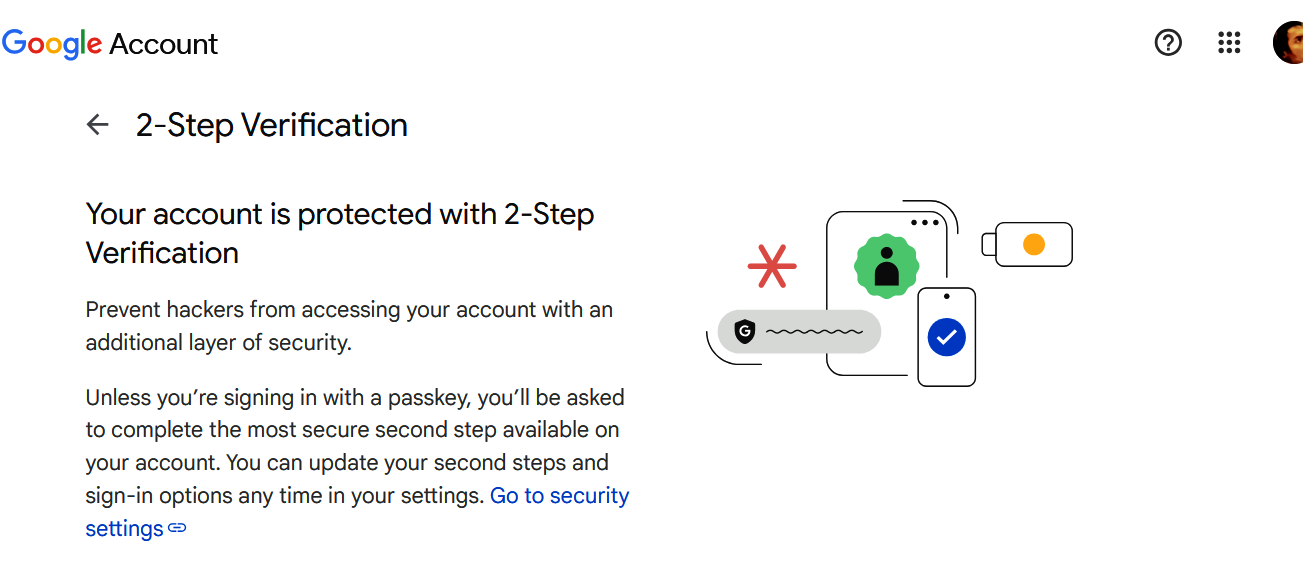1303x577 pixels.
Task: Click the "Your account is protected" heading
Action: (x=340, y=232)
